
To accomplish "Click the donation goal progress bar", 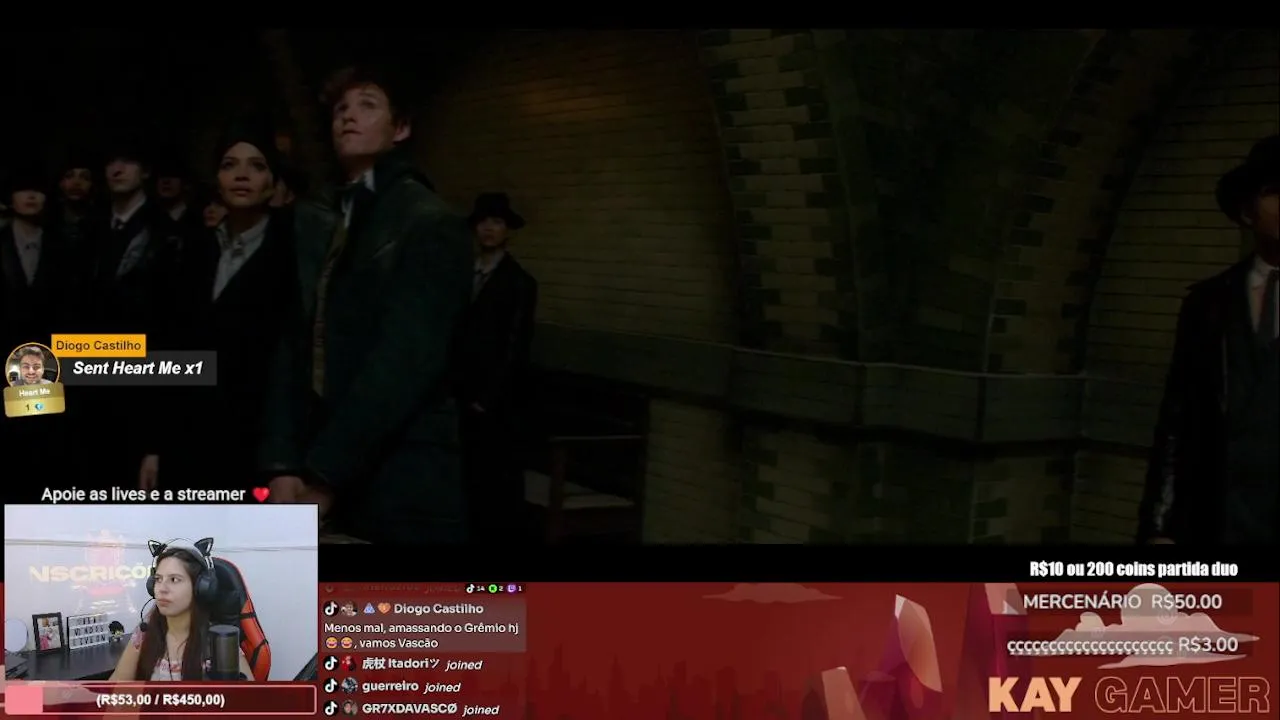I will click(x=160, y=700).
